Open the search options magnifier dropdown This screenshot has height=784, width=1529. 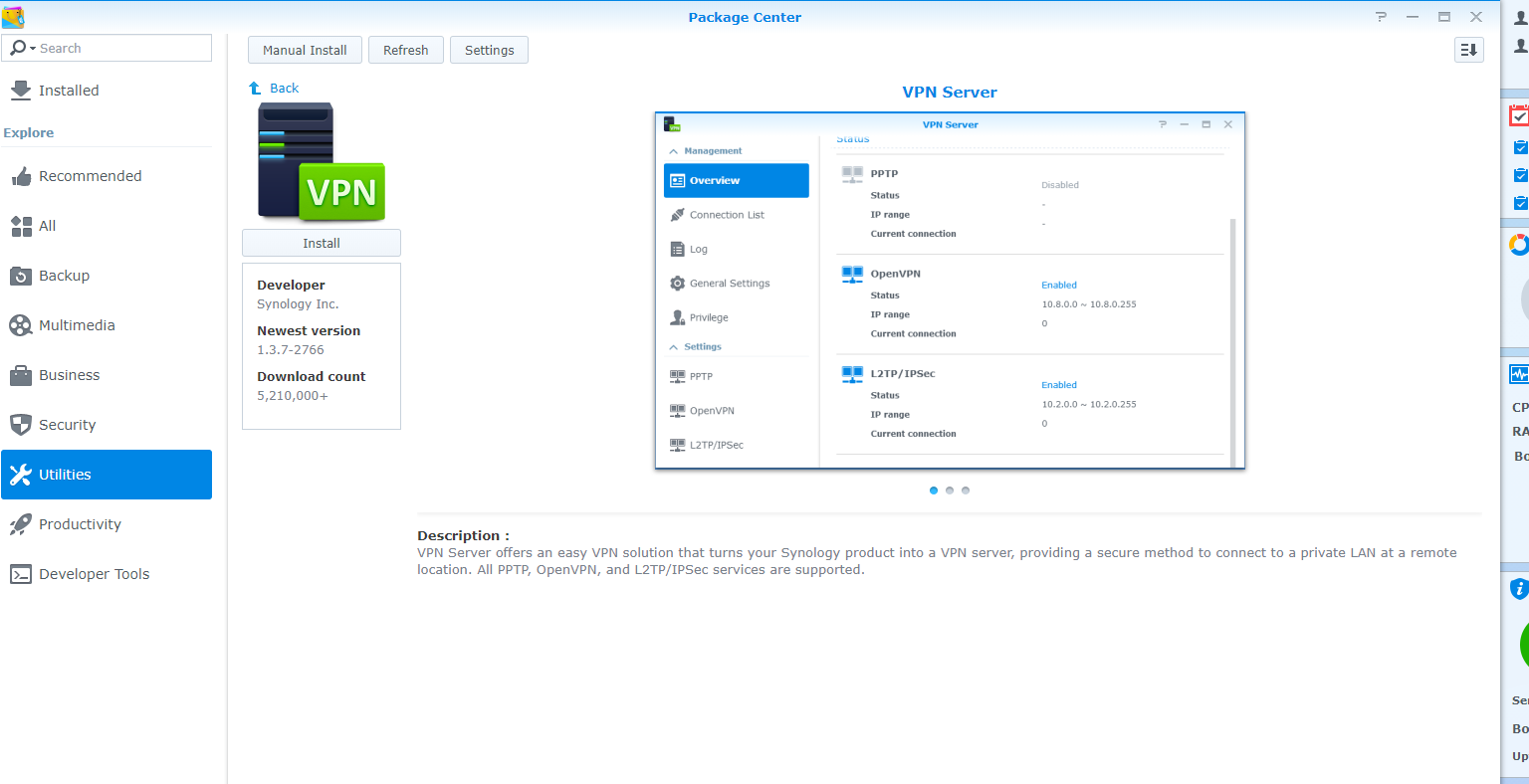click(x=22, y=48)
